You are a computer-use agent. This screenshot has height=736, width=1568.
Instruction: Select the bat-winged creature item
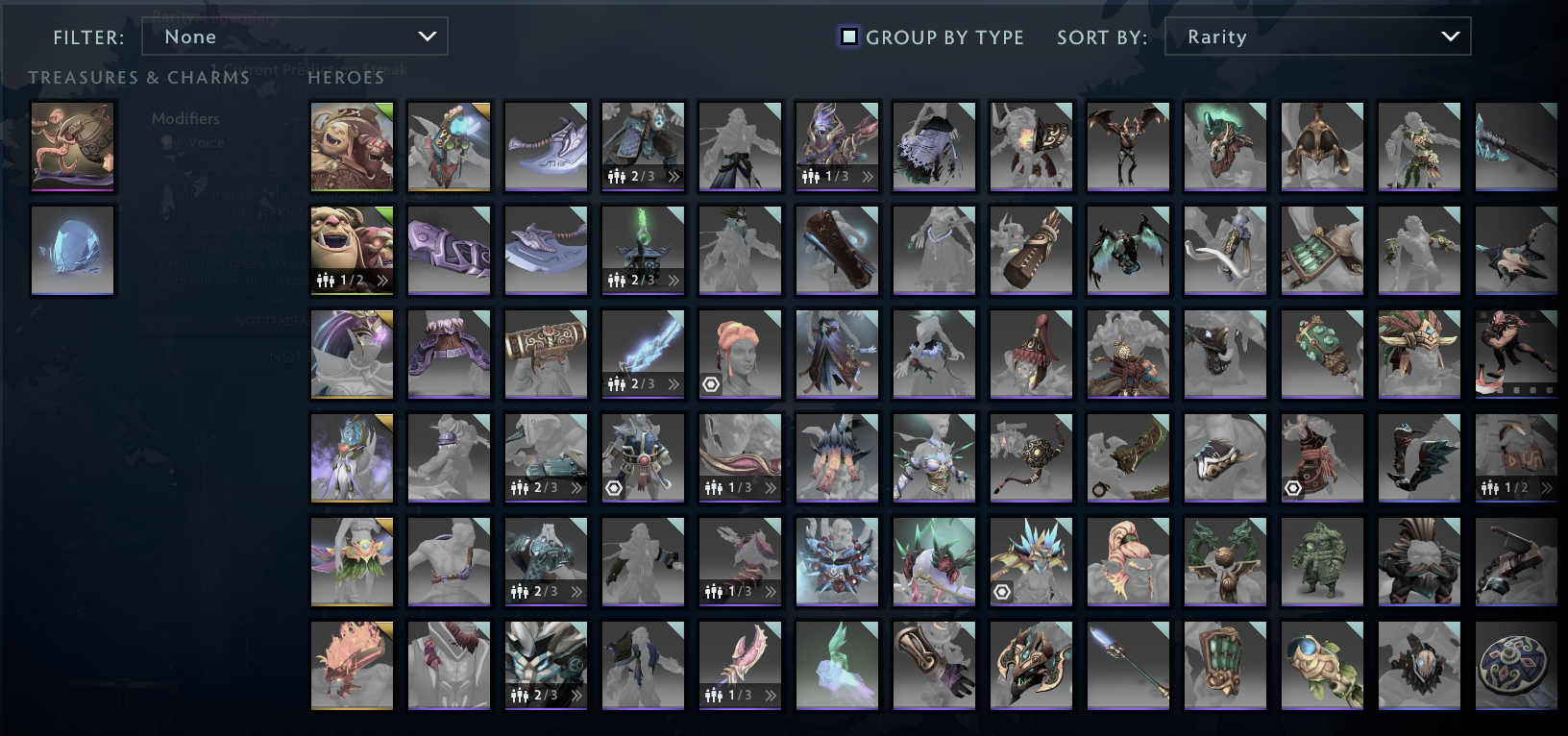coord(1128,147)
